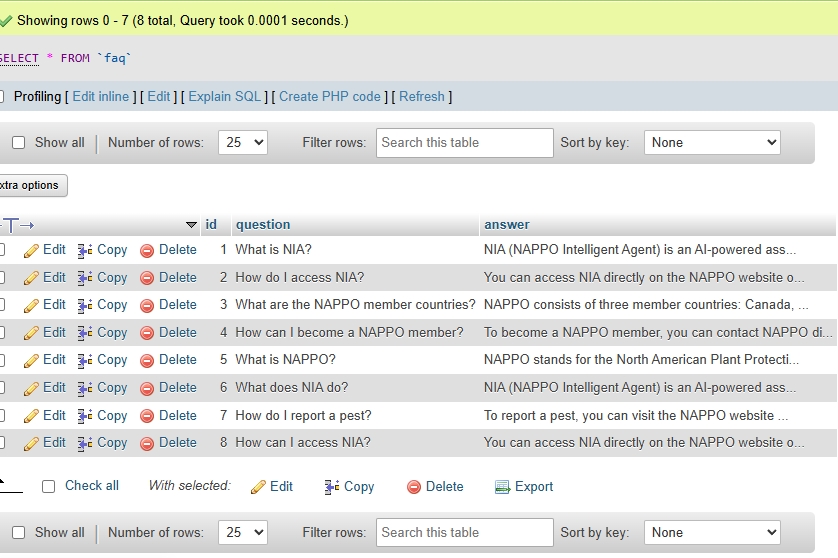Open the Extra options button

click(33, 185)
